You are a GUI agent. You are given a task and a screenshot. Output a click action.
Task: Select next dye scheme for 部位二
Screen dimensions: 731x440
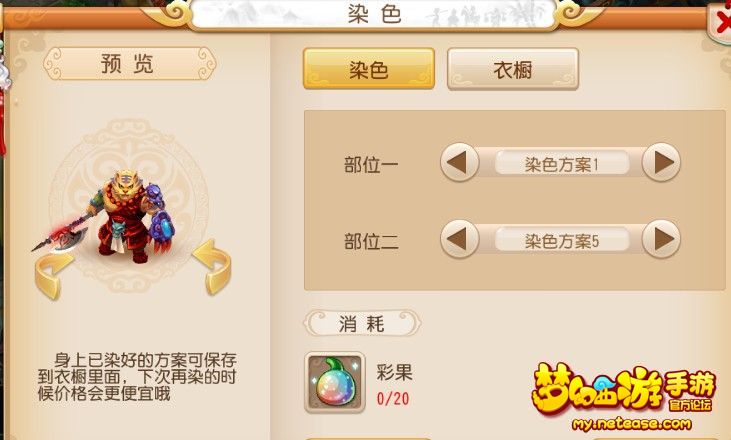(x=661, y=239)
